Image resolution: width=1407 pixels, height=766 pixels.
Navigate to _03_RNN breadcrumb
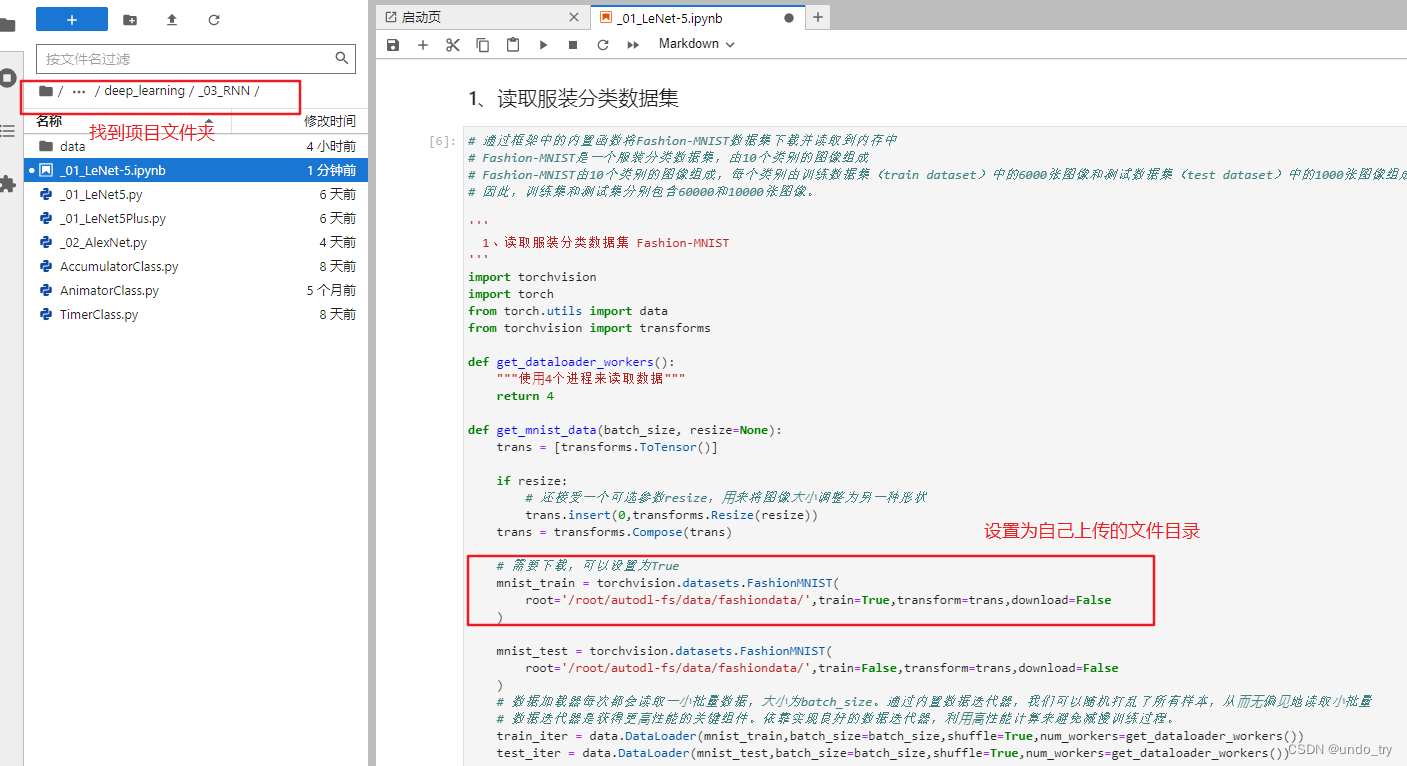224,91
